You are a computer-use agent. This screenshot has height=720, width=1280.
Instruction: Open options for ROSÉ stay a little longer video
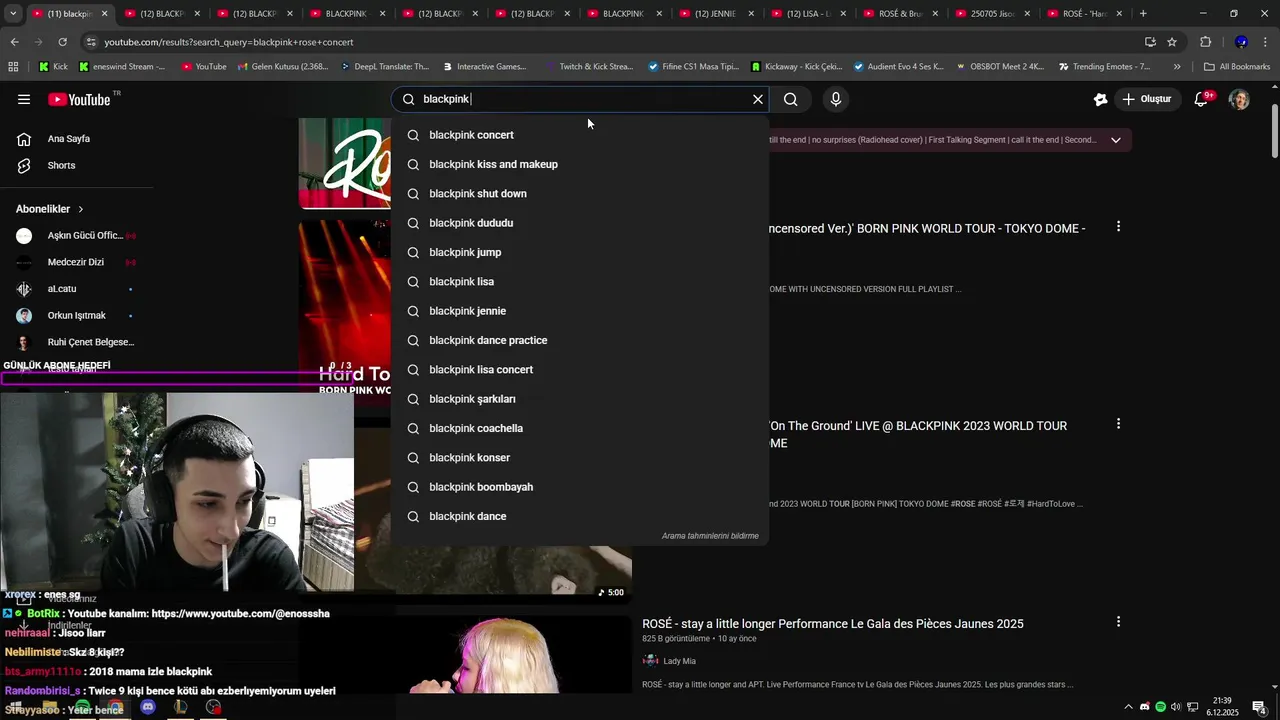click(1118, 622)
